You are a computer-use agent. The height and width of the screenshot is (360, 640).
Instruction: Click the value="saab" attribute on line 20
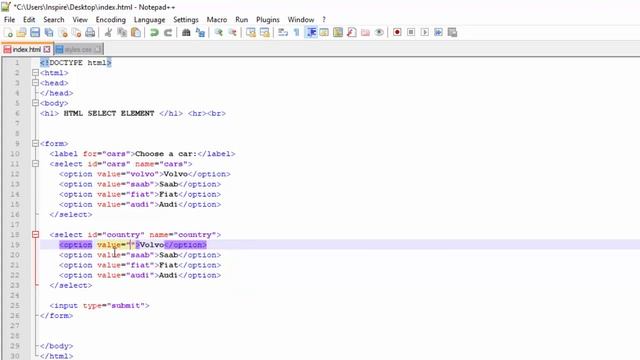pos(126,255)
